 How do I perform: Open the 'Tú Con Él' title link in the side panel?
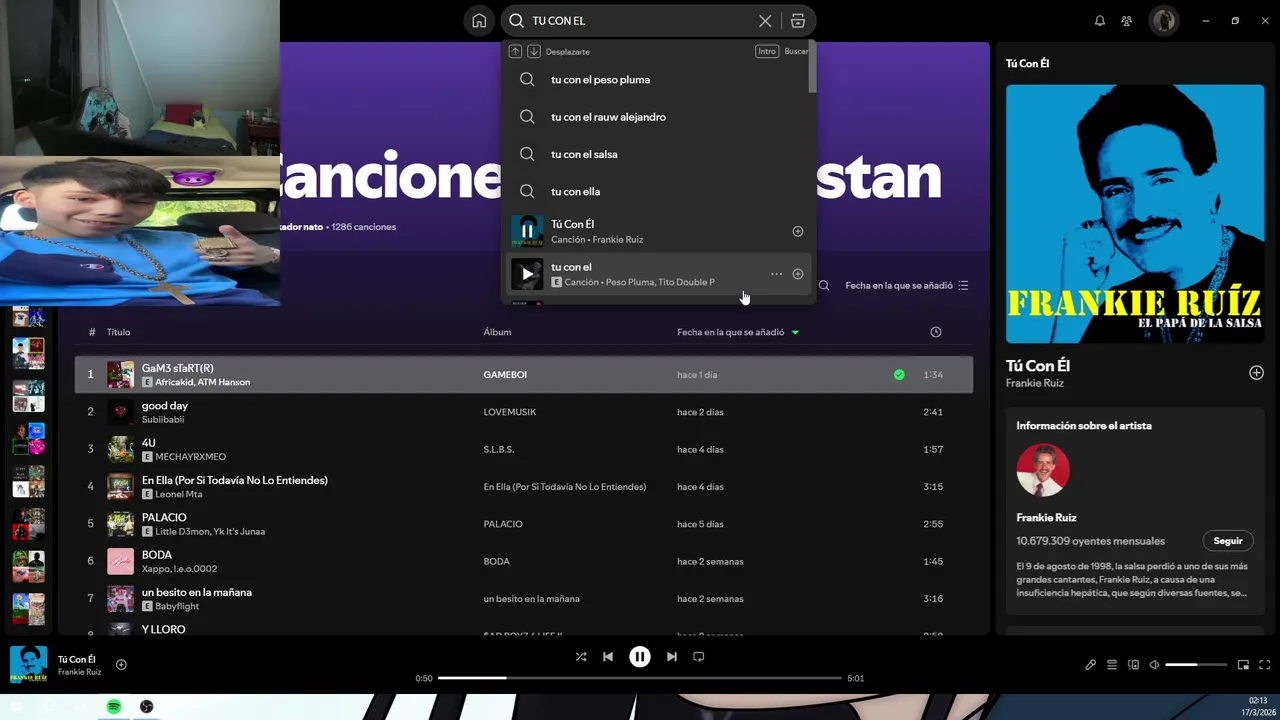click(x=1038, y=365)
